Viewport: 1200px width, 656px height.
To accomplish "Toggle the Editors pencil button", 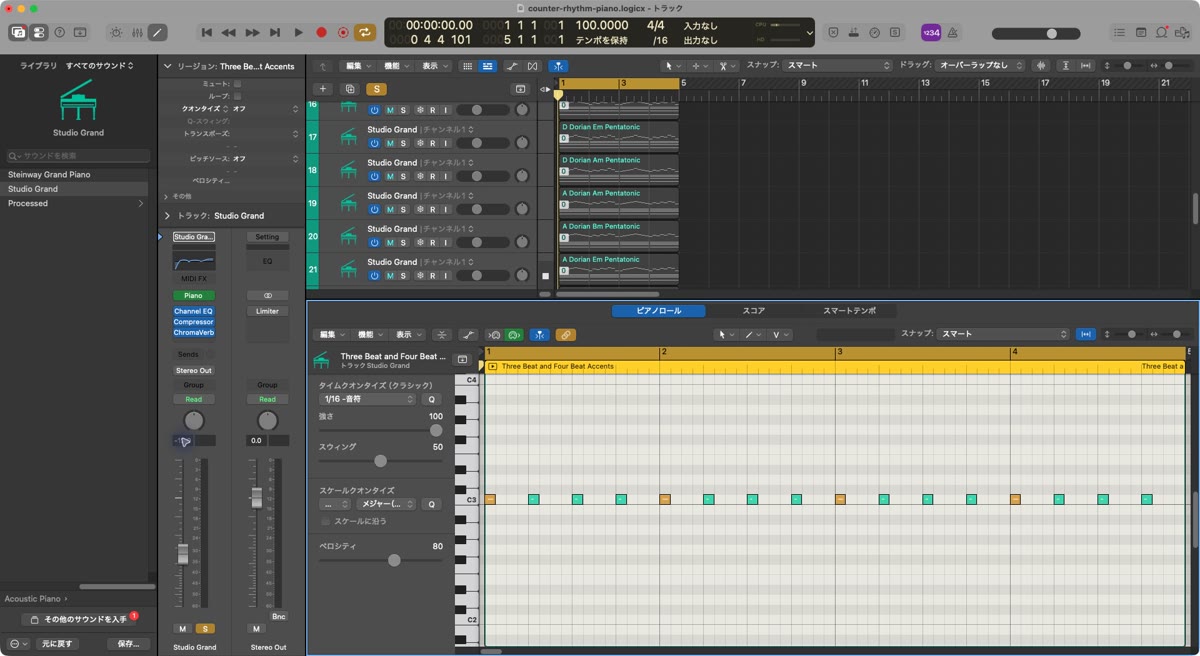I will (x=157, y=32).
